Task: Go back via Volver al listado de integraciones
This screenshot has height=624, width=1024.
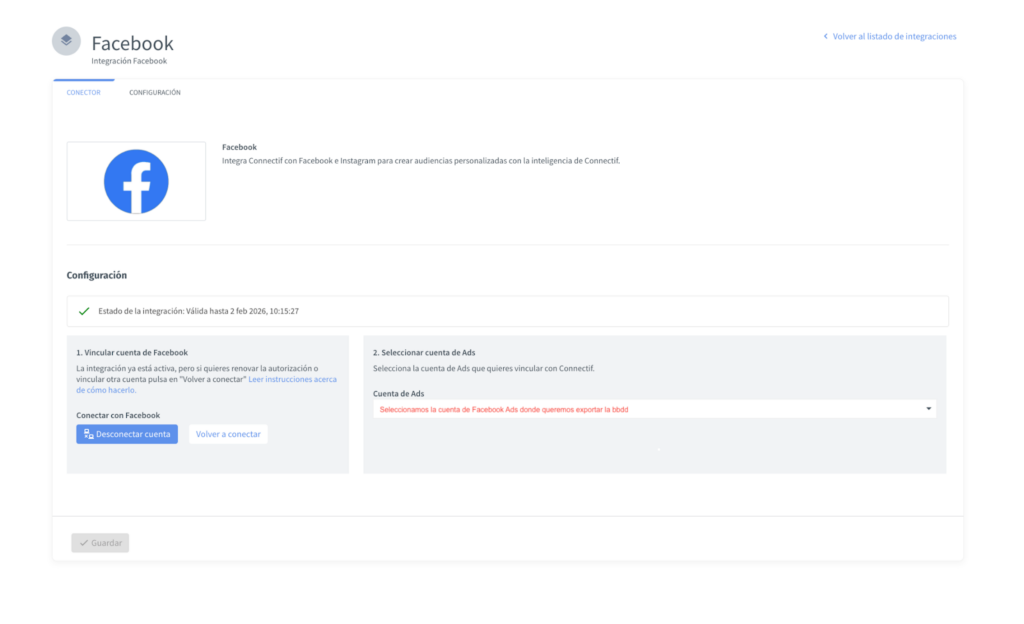Action: pyautogui.click(x=894, y=37)
